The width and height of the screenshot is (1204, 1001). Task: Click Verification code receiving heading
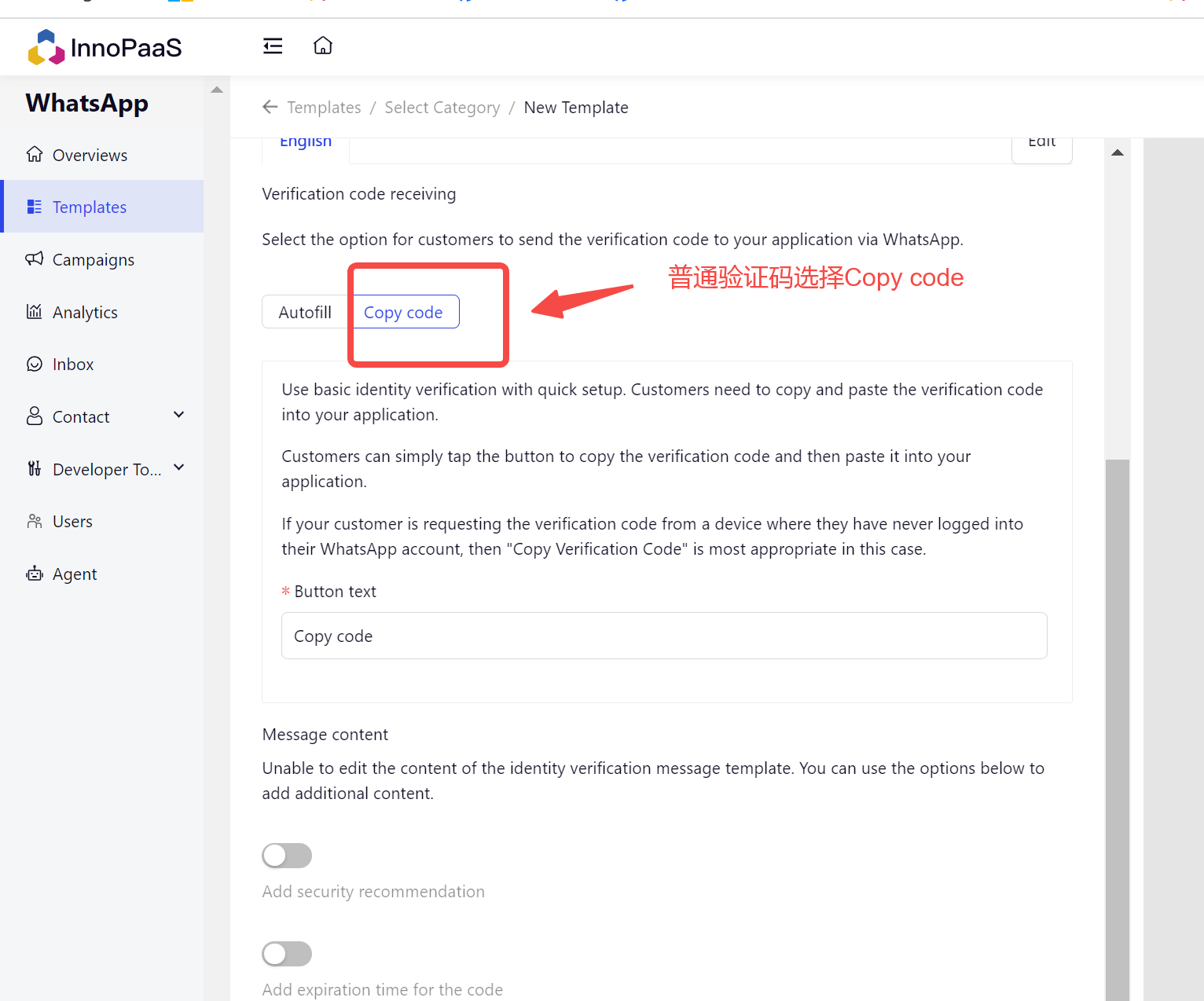(x=359, y=193)
